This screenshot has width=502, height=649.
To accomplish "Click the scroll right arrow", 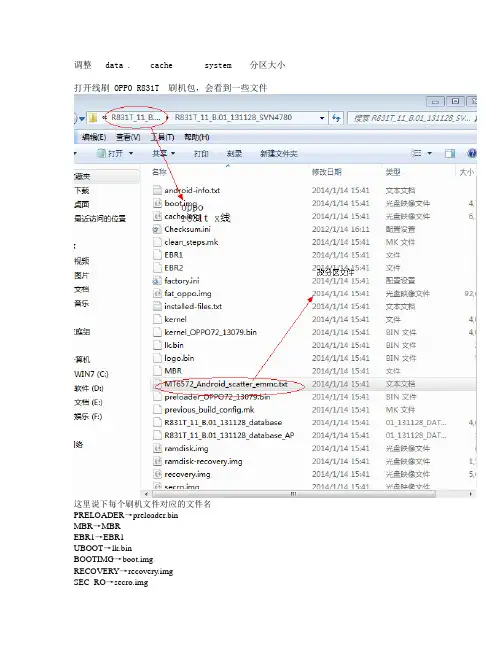I will click(x=471, y=494).
